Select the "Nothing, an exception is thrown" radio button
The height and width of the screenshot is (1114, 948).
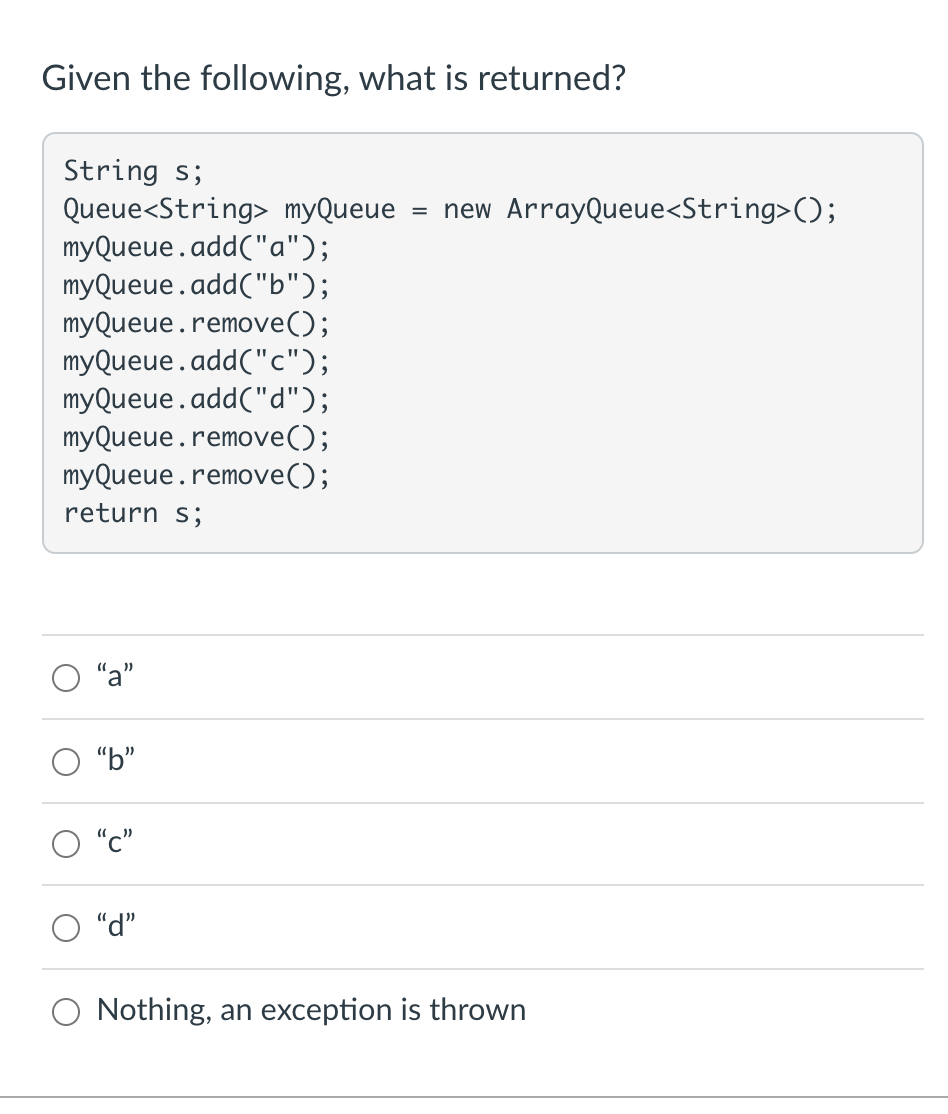[x=66, y=1011]
